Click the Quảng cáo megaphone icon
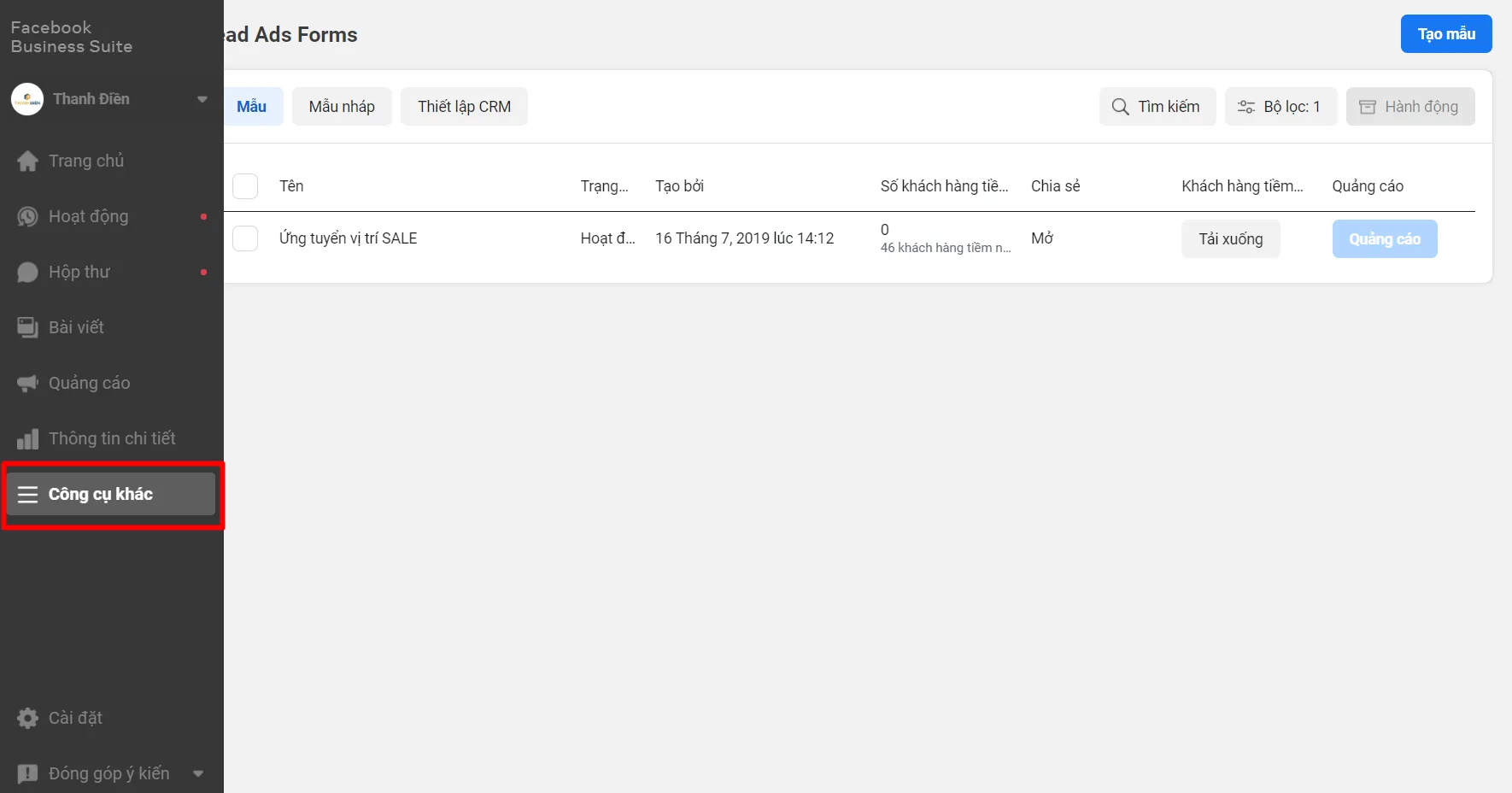The height and width of the screenshot is (793, 1512). click(x=27, y=384)
